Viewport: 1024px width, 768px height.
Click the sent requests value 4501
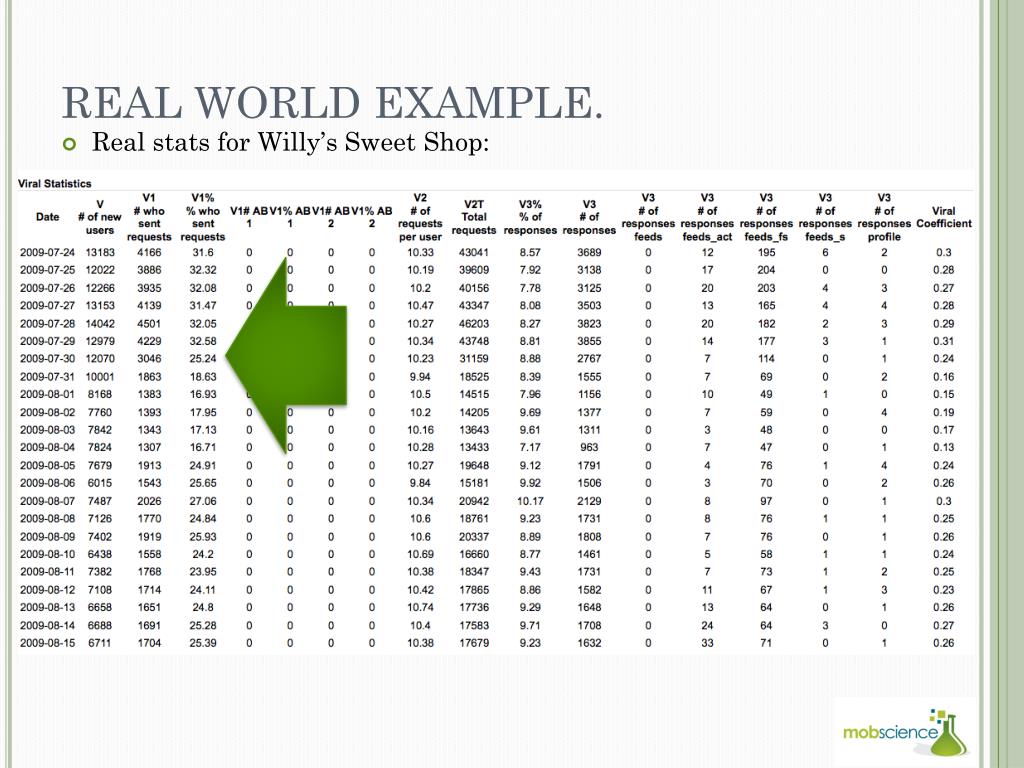click(149, 323)
